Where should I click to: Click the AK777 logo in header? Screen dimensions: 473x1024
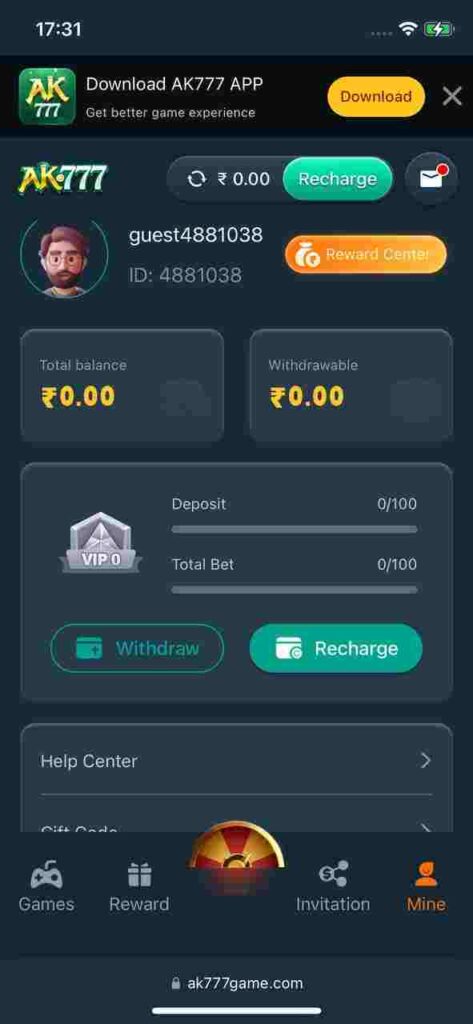tap(63, 178)
